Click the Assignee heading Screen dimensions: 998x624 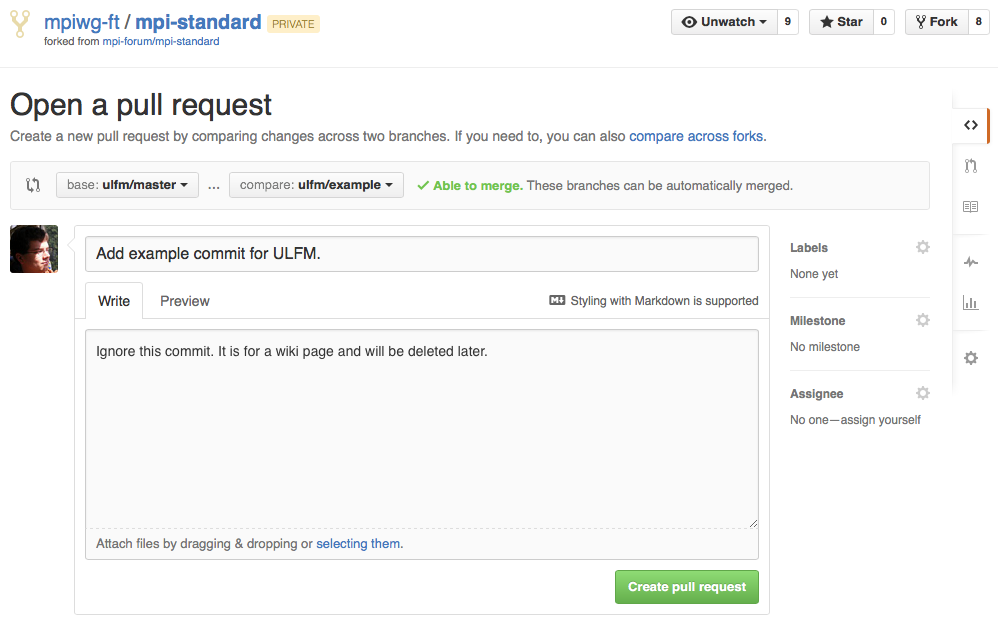(817, 394)
